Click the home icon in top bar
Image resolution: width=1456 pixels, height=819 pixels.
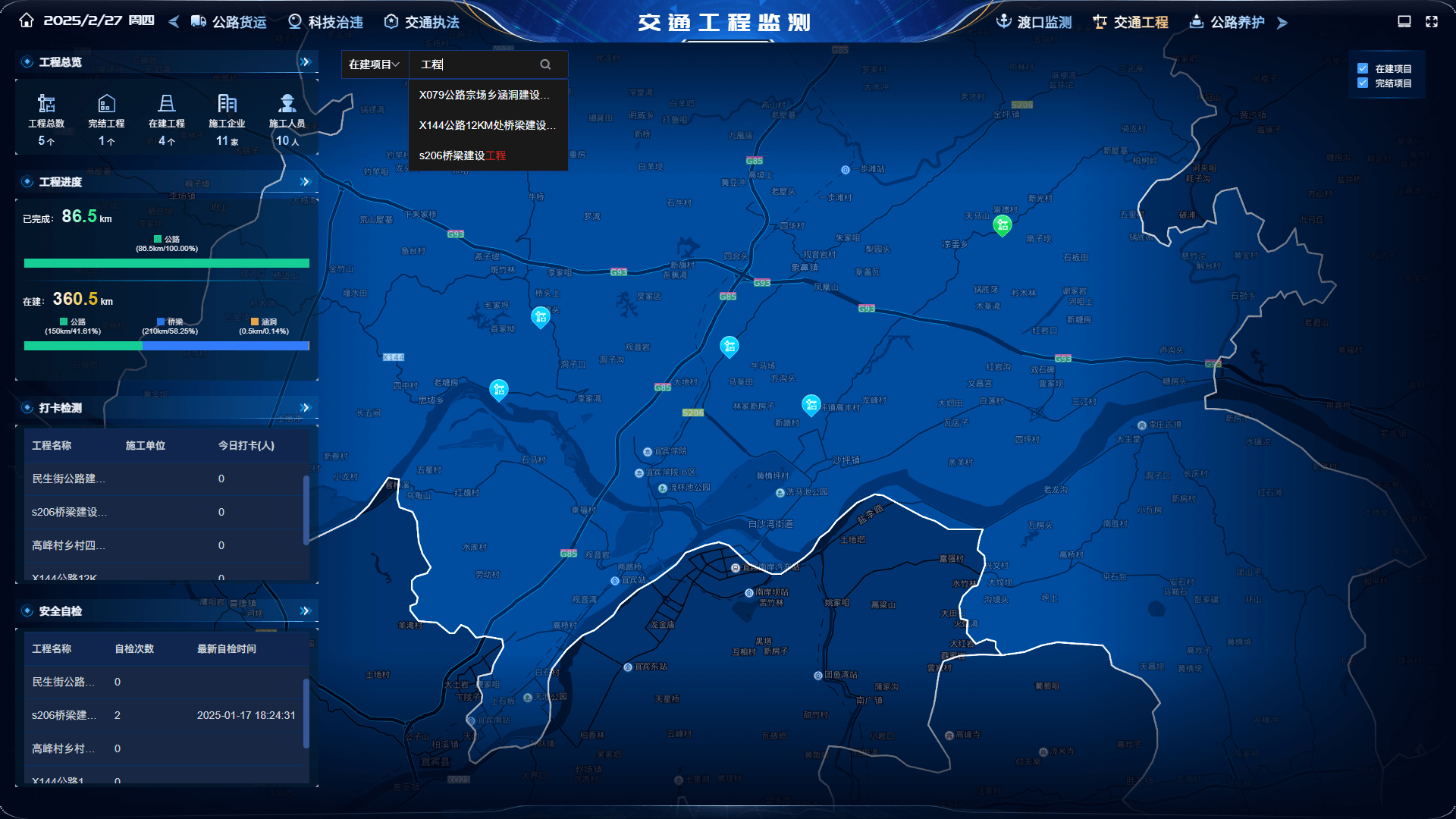(27, 20)
